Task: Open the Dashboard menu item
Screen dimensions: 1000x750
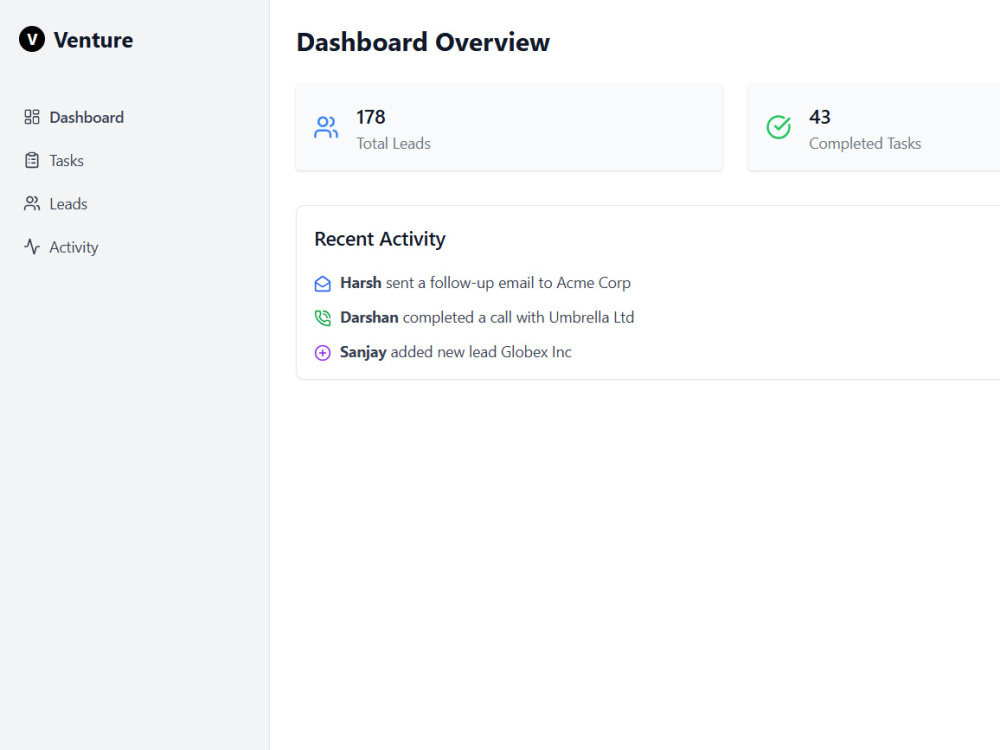Action: (87, 117)
